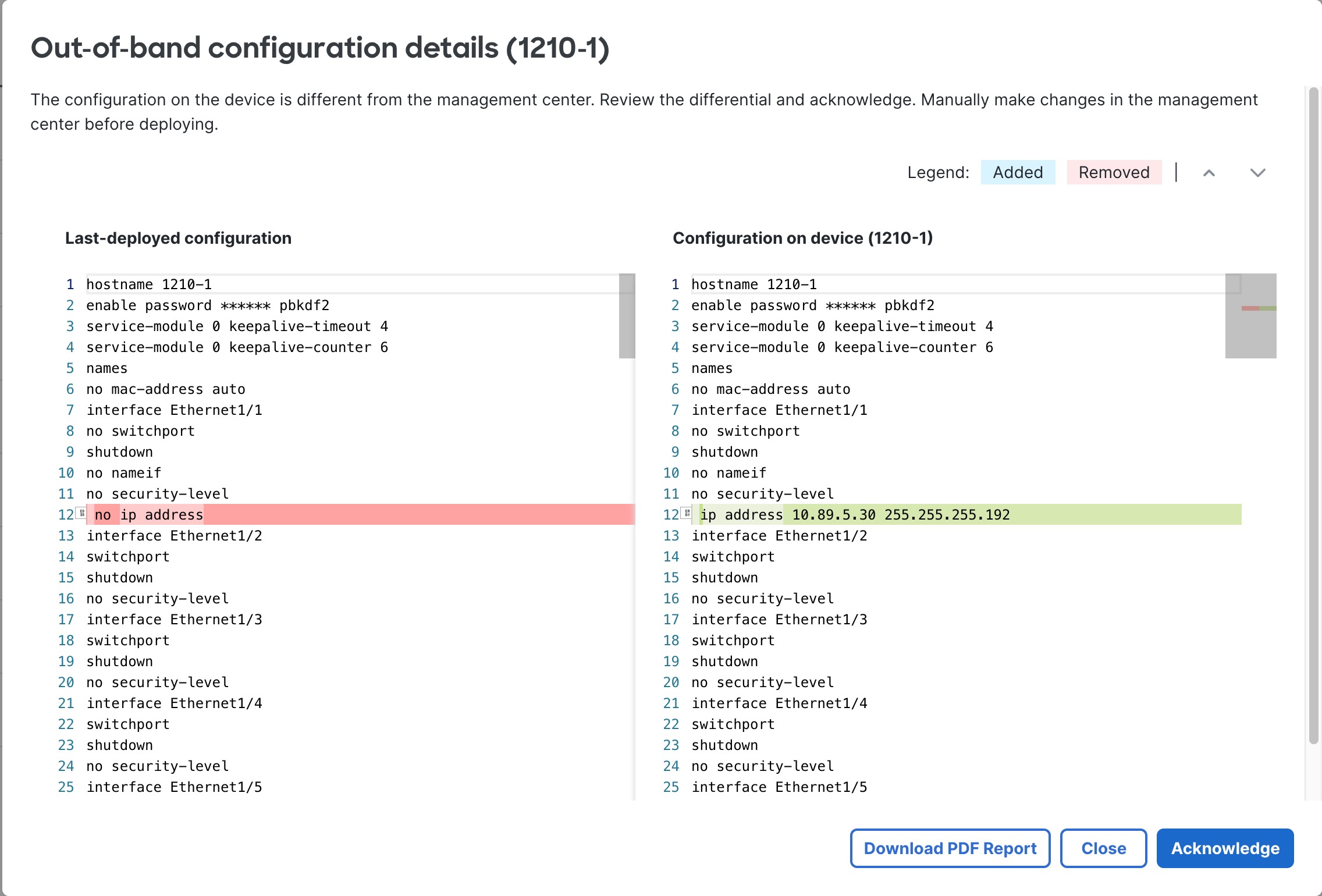Toggle the Added legend chip
The image size is (1322, 896).
click(1017, 172)
